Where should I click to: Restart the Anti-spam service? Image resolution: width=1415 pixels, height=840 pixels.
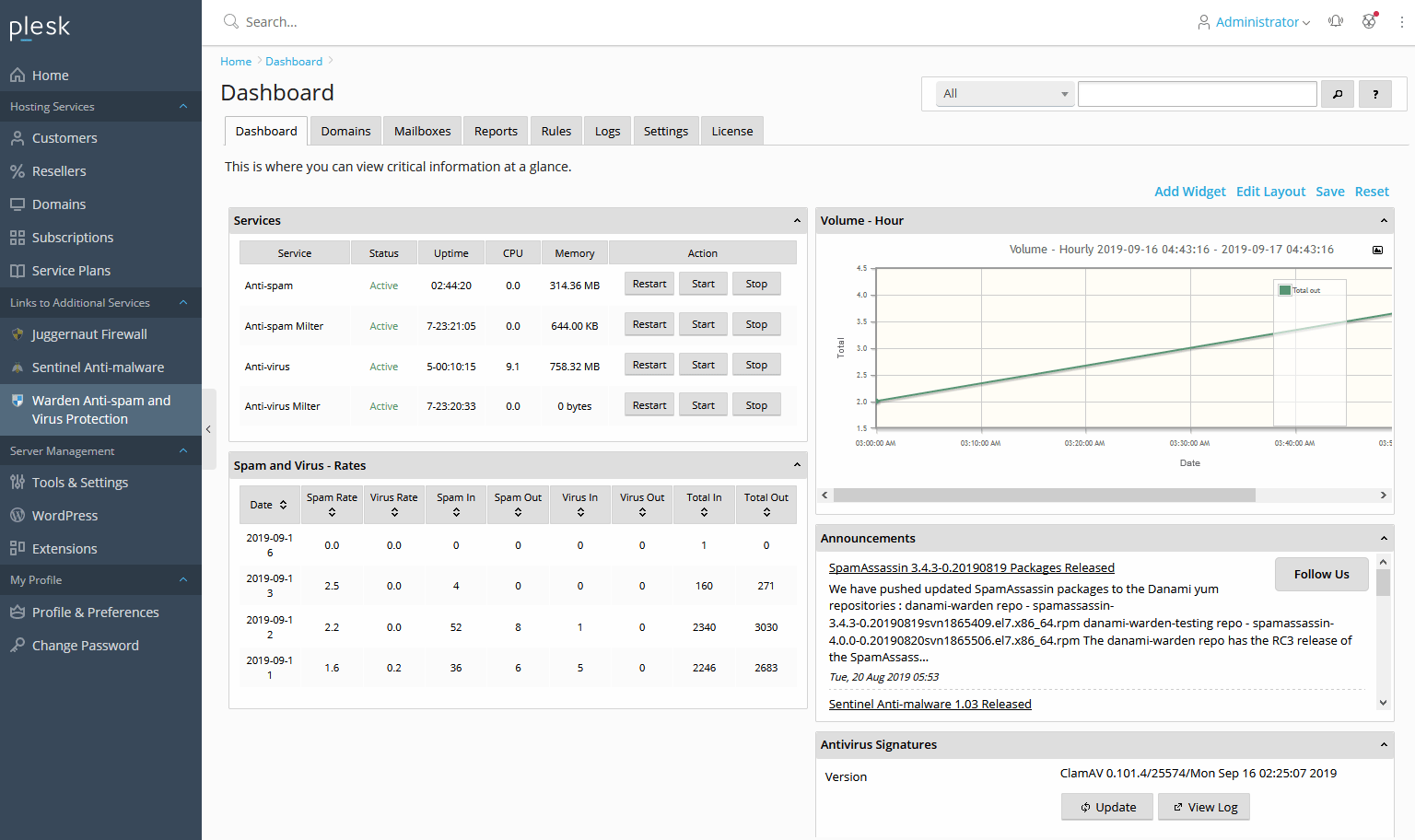click(649, 285)
